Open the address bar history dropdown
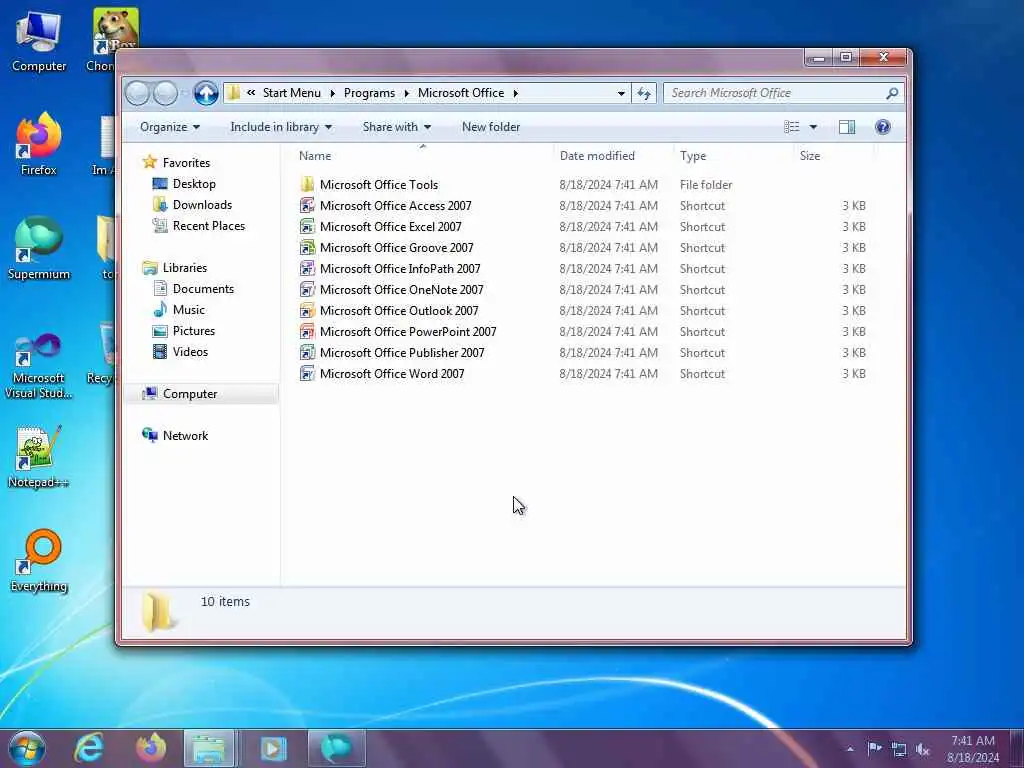 [621, 93]
